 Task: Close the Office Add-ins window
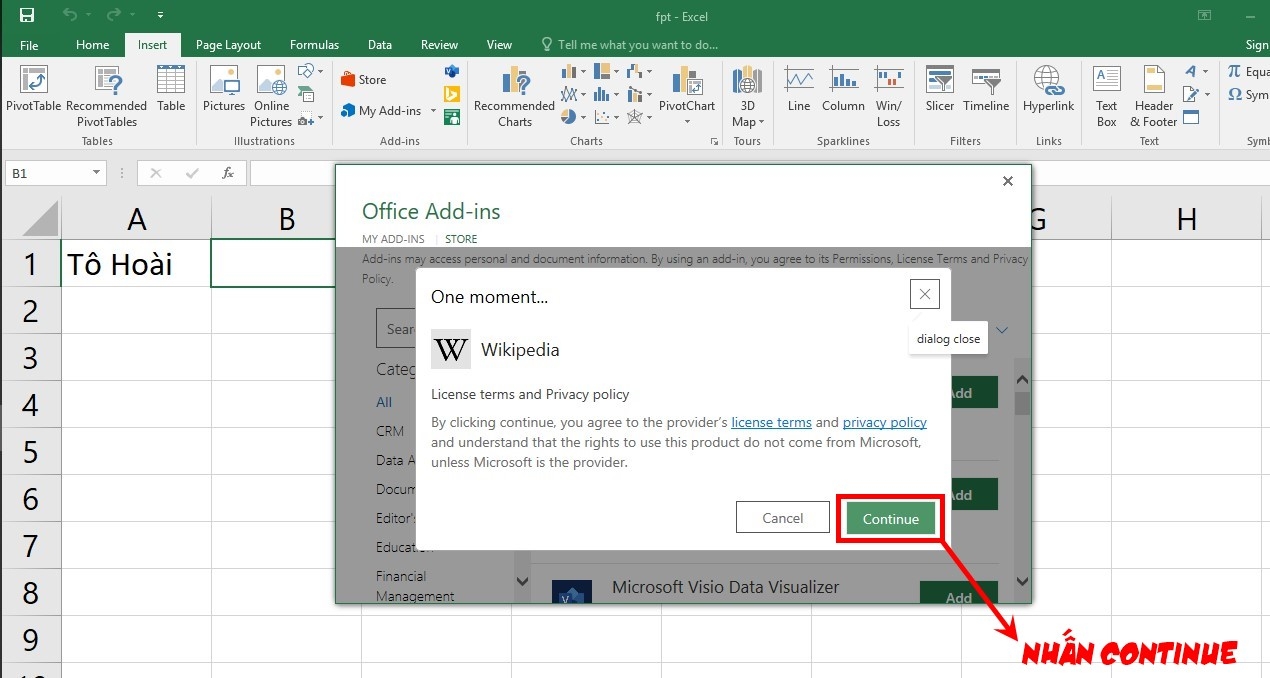pos(1008,181)
